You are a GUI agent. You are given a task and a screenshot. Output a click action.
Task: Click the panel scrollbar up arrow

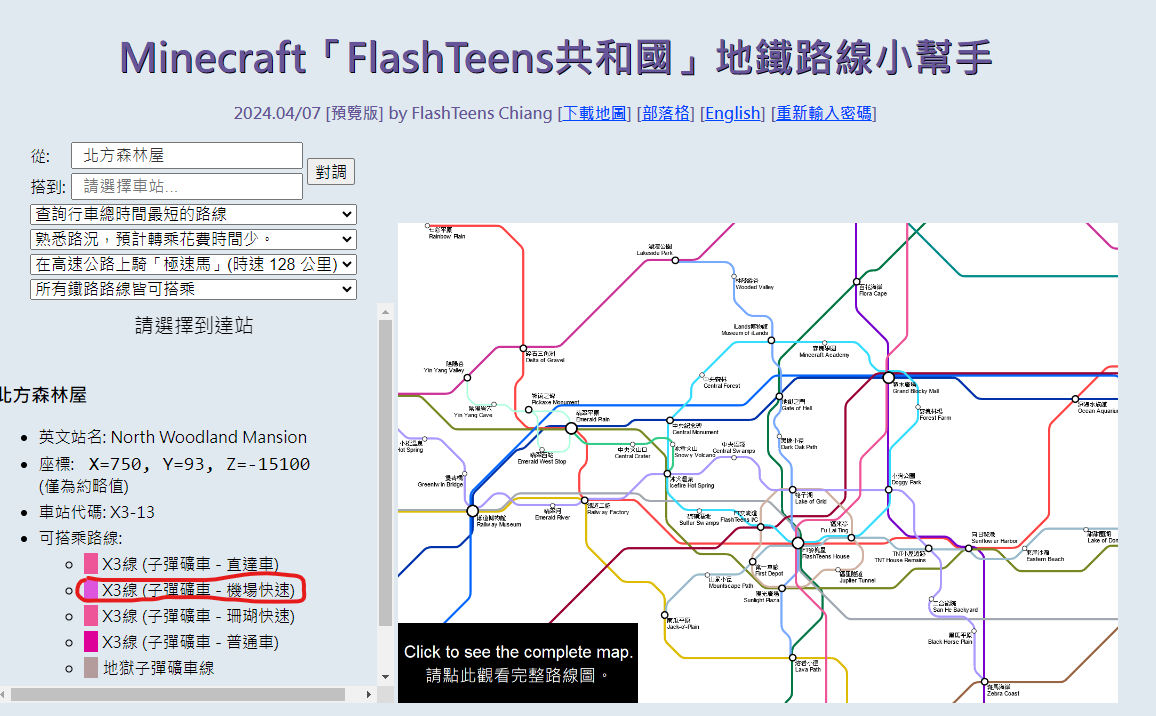click(386, 313)
